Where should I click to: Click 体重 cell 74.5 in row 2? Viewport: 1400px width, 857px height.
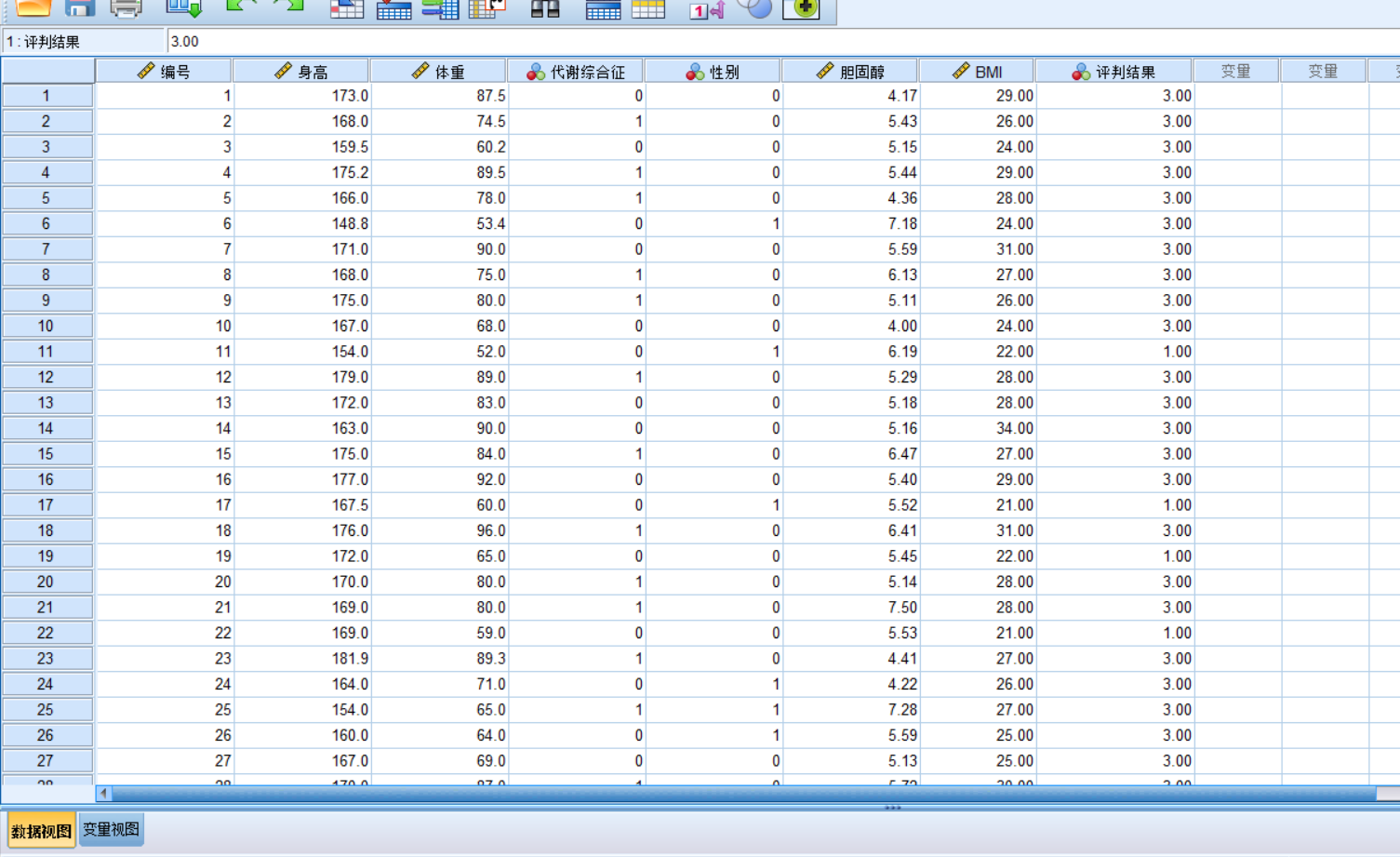[x=439, y=121]
